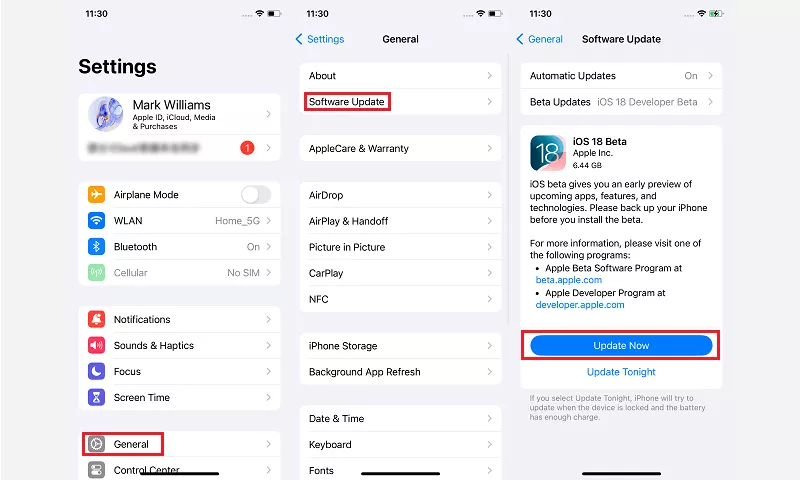Tap the General gear icon

coord(96,444)
